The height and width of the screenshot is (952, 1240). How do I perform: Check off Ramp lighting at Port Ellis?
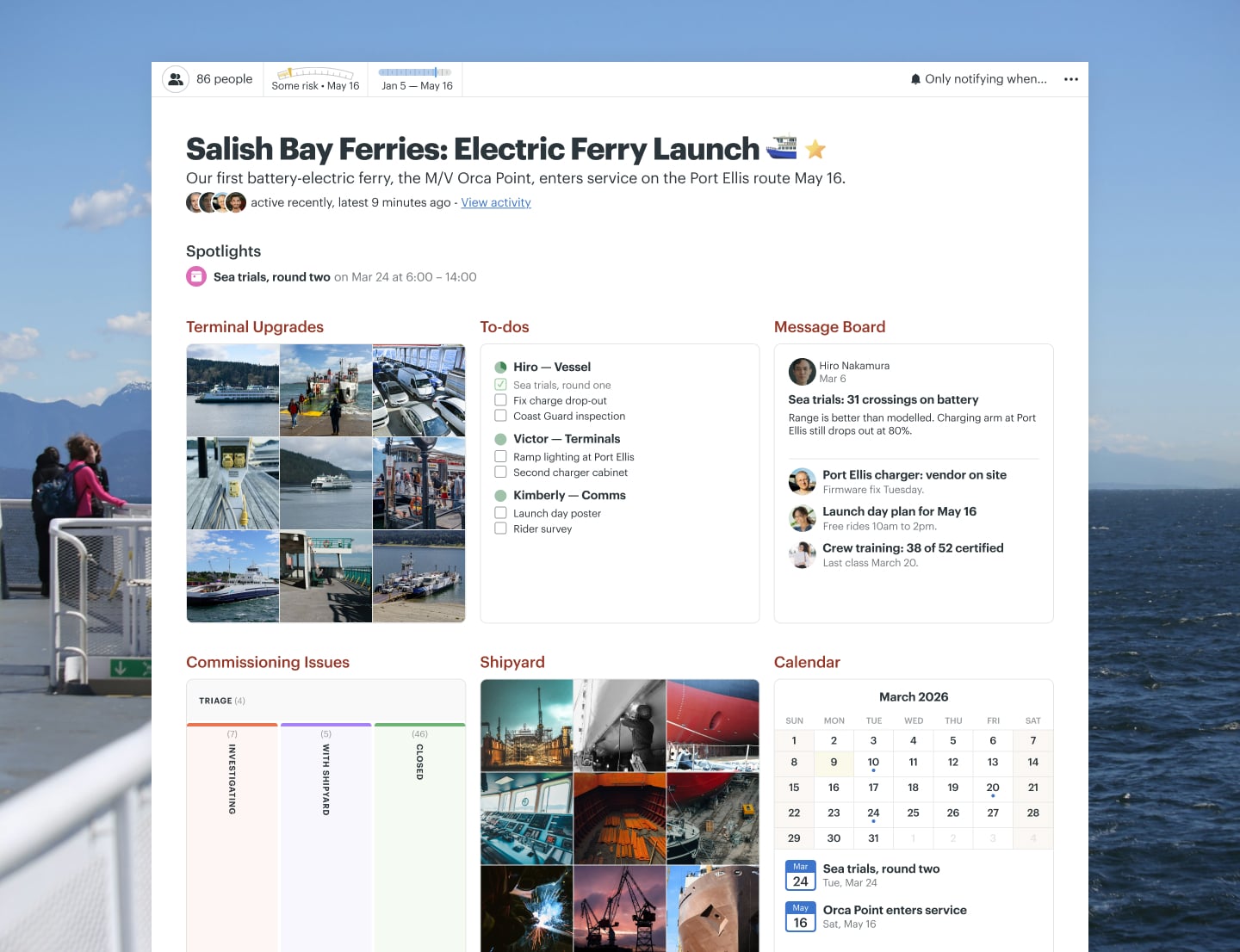point(500,457)
